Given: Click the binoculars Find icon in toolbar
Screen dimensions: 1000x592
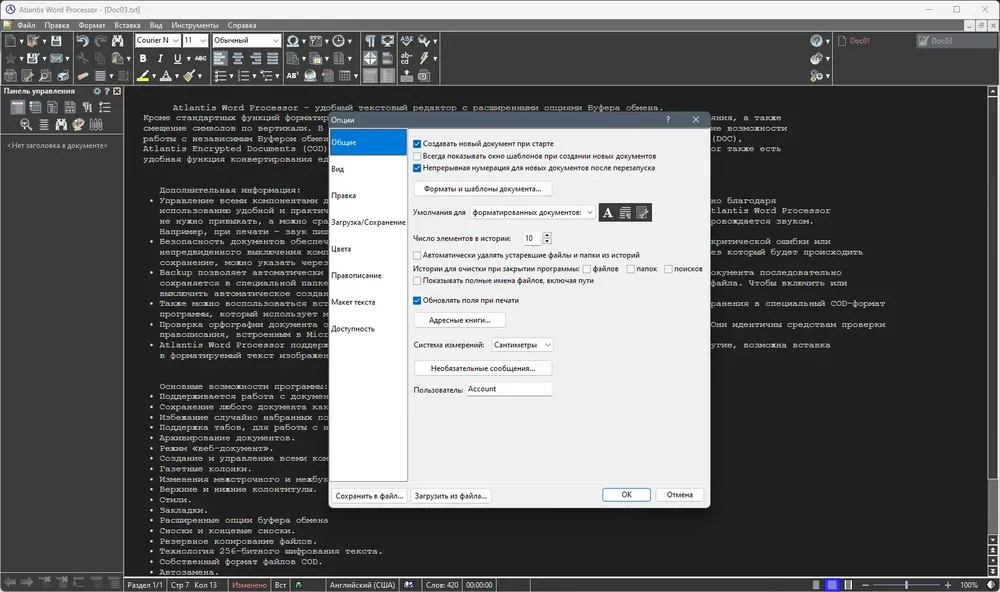Looking at the screenshot, I should pos(117,41).
